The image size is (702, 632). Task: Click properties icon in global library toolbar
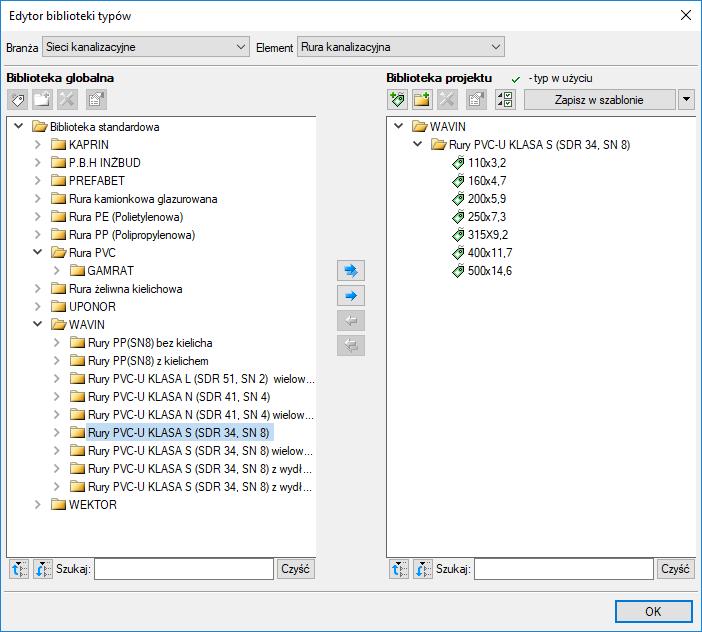click(96, 100)
